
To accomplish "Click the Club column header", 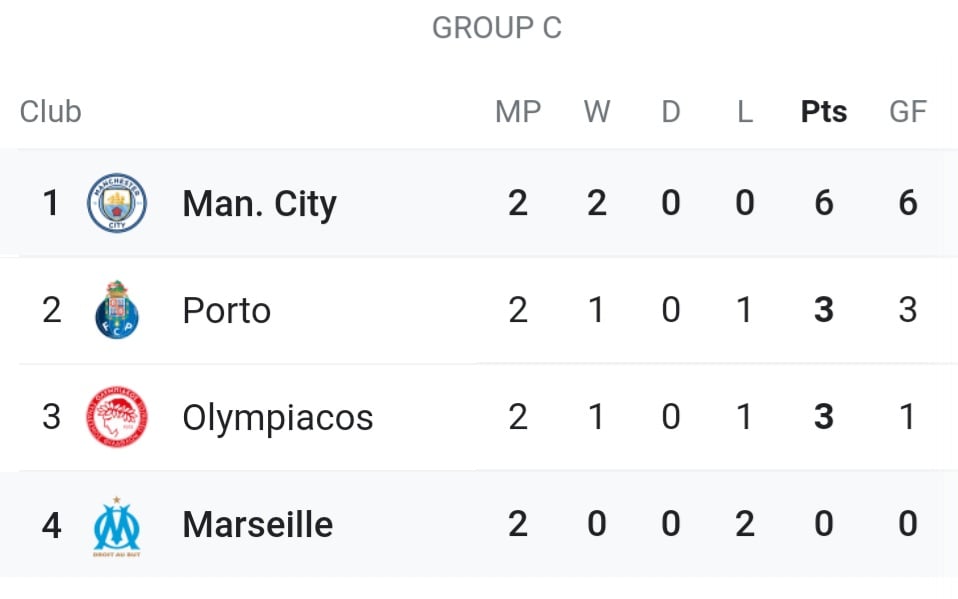I will pos(50,112).
